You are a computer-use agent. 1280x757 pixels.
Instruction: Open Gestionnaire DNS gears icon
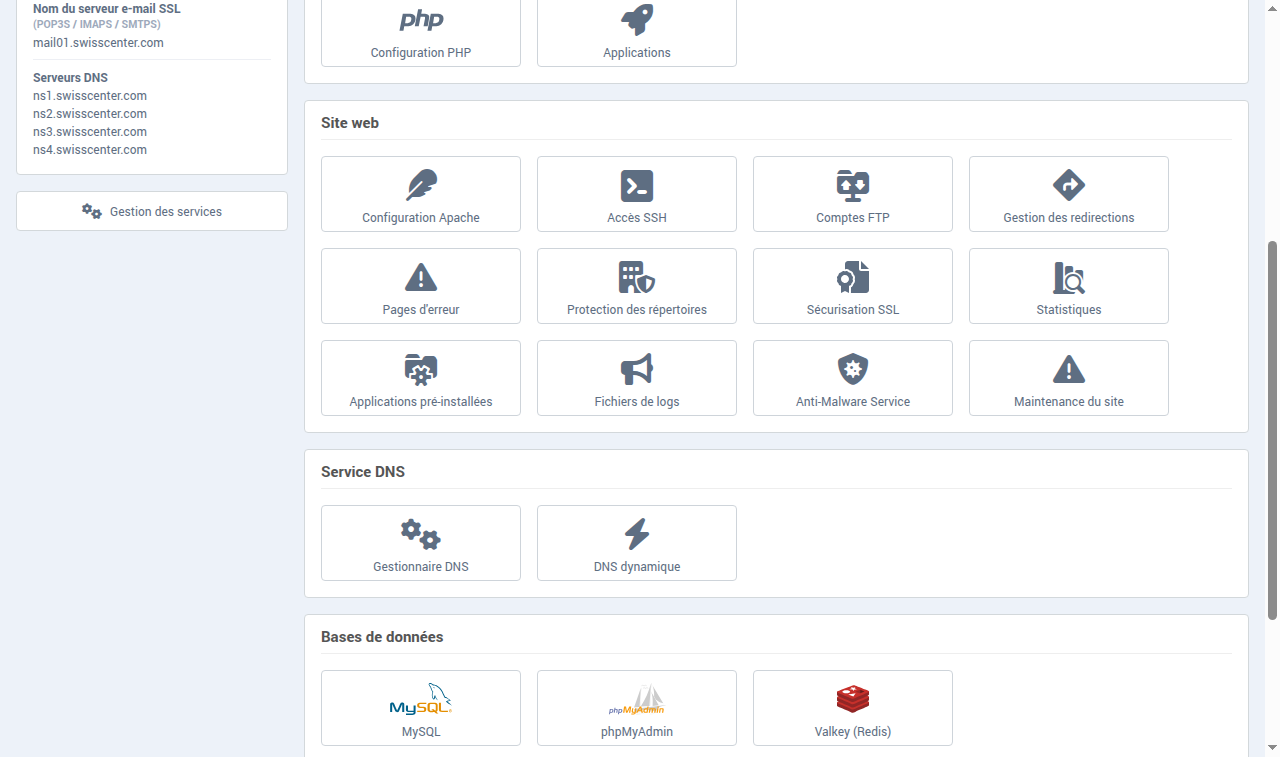[x=421, y=534]
